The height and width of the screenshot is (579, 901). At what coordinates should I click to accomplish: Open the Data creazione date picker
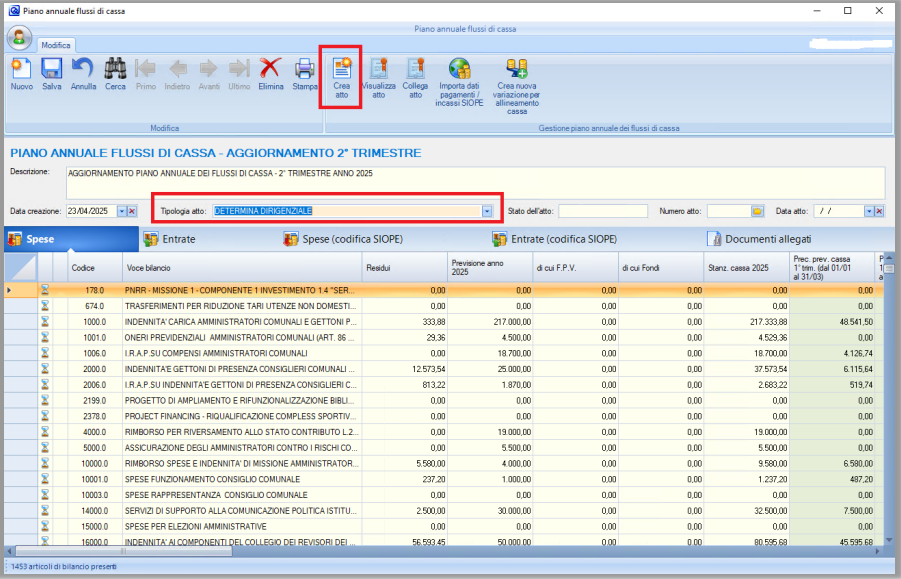tap(121, 211)
